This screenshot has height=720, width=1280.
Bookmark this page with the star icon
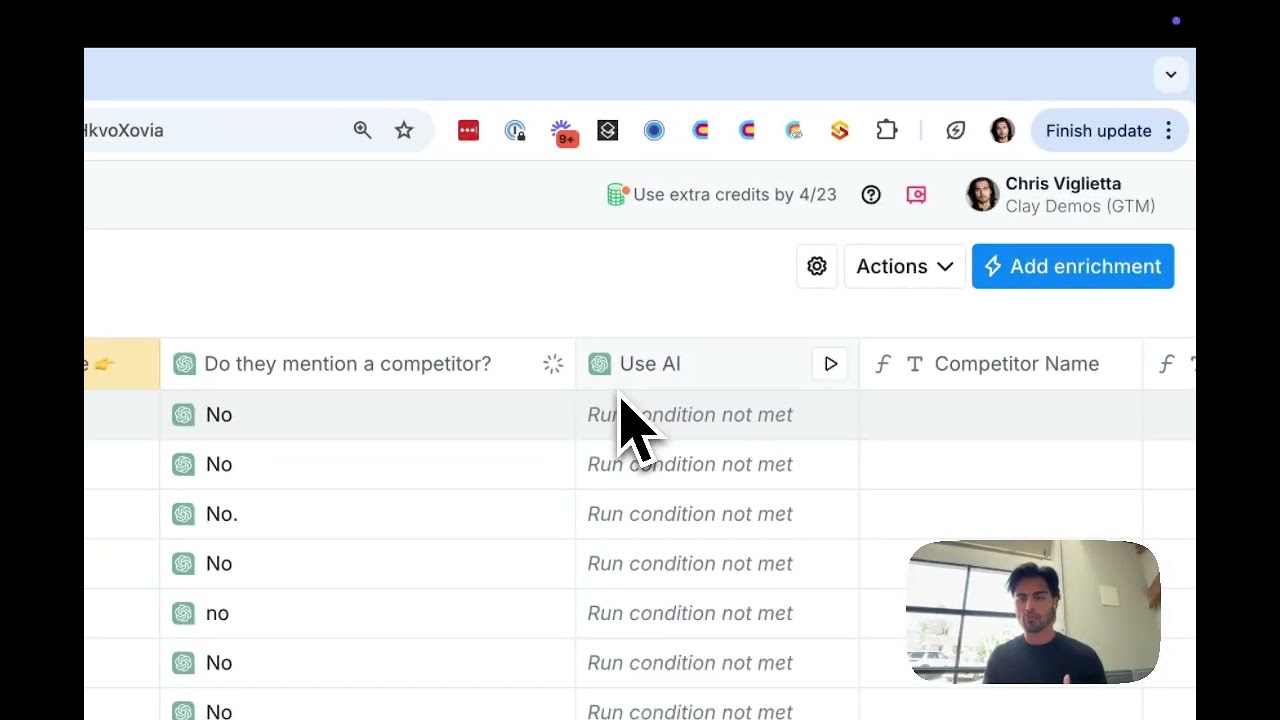click(404, 130)
